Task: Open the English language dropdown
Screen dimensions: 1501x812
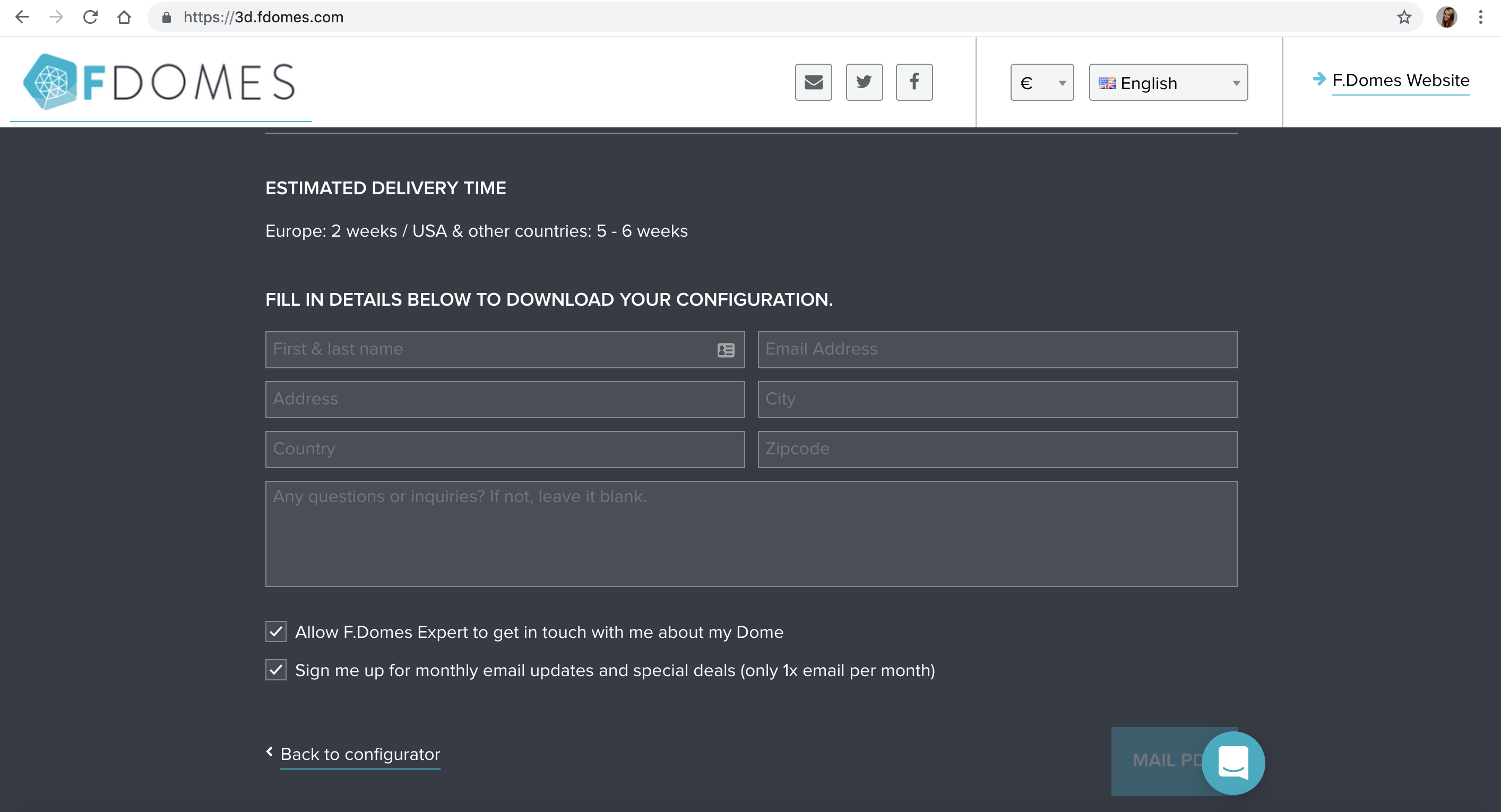Action: click(x=1168, y=83)
